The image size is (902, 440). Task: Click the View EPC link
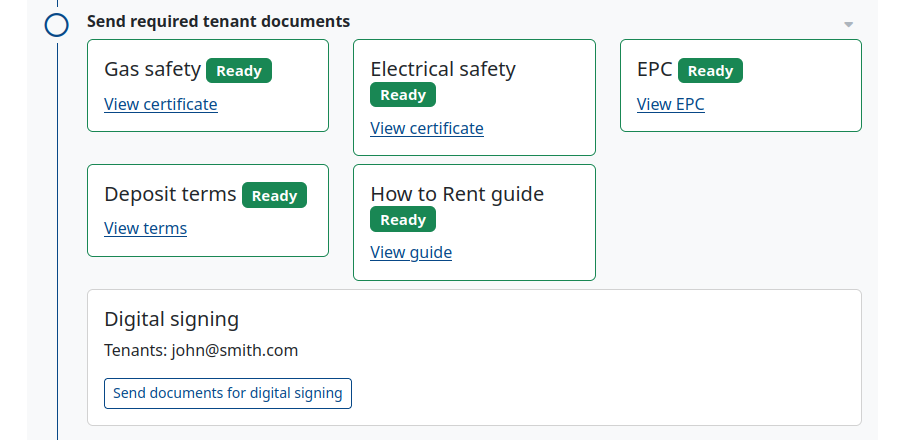(x=671, y=104)
